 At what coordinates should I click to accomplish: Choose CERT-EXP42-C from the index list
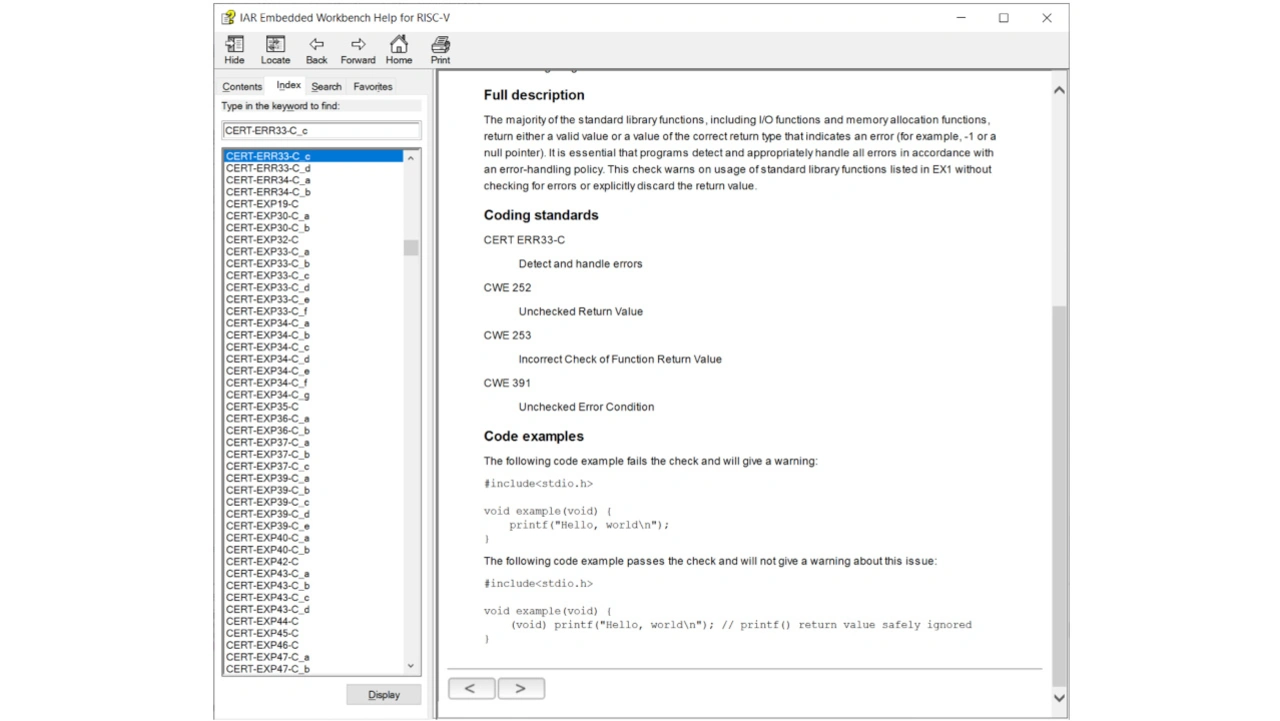point(262,562)
